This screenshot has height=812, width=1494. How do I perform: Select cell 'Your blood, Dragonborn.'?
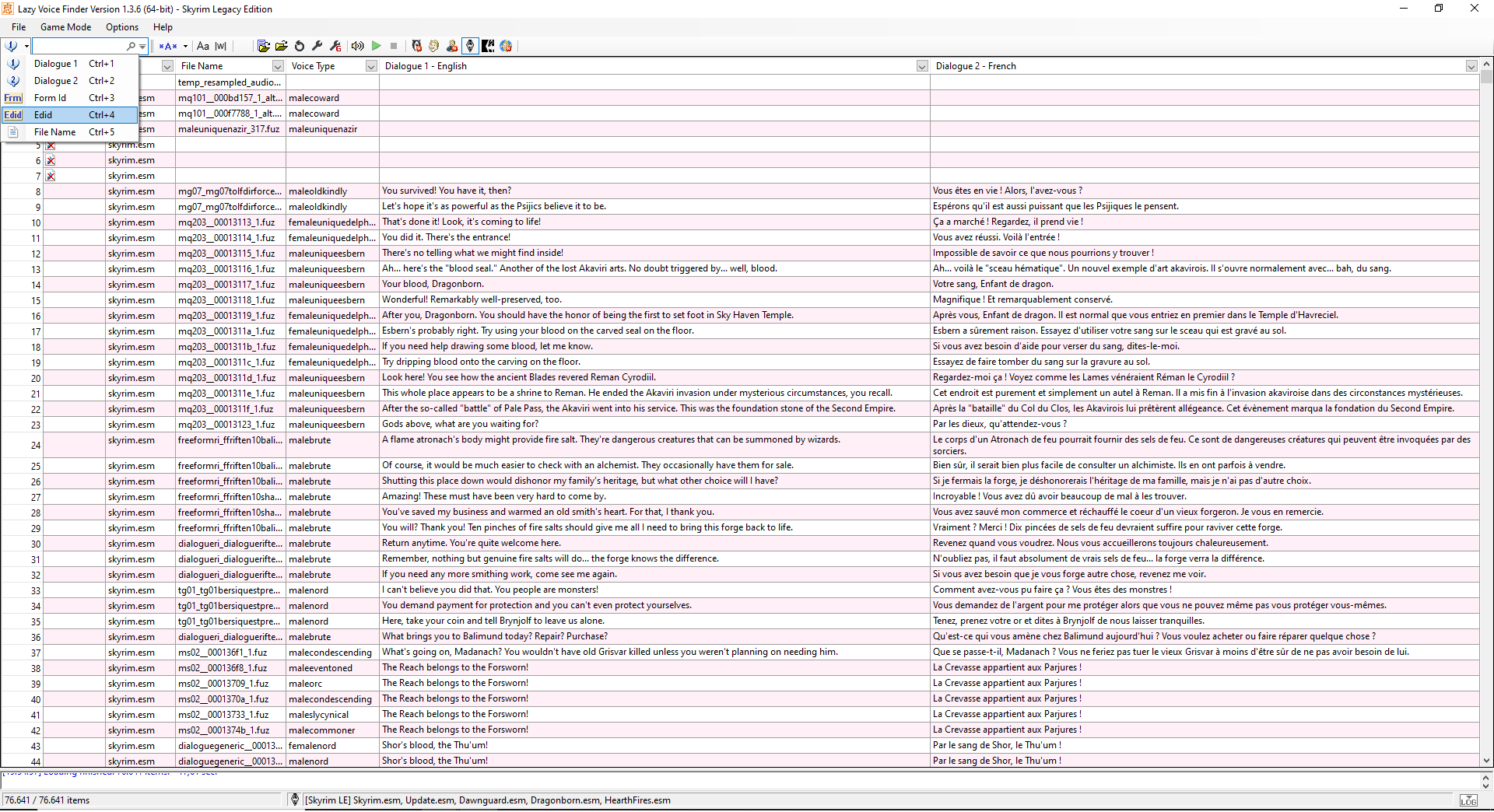point(654,284)
